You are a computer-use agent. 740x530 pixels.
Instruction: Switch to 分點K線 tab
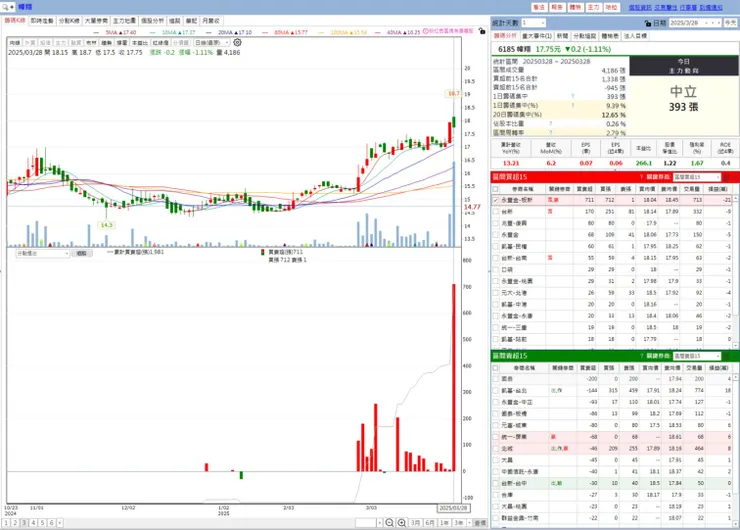[69, 21]
